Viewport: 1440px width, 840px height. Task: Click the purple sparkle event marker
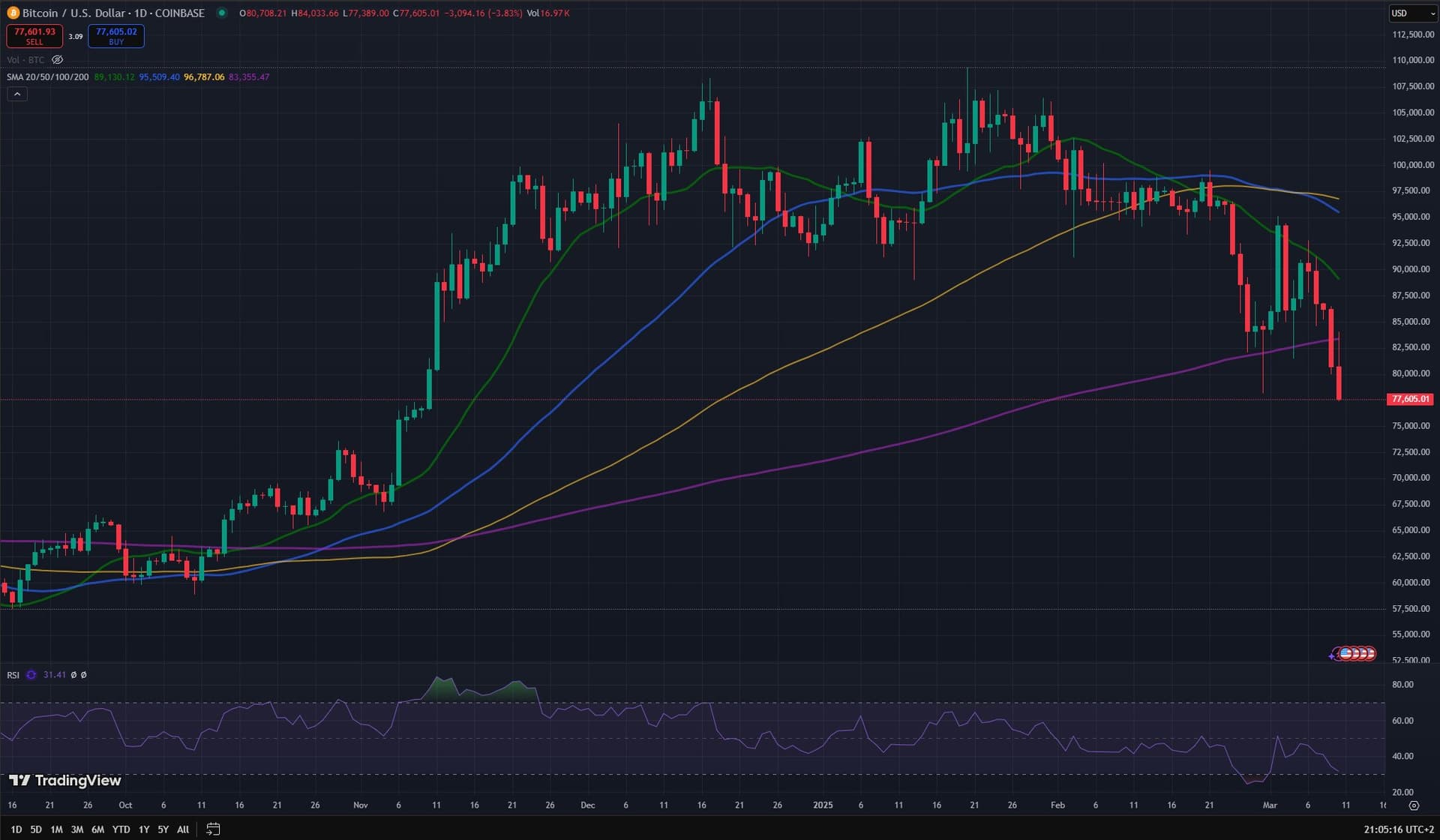1332,655
